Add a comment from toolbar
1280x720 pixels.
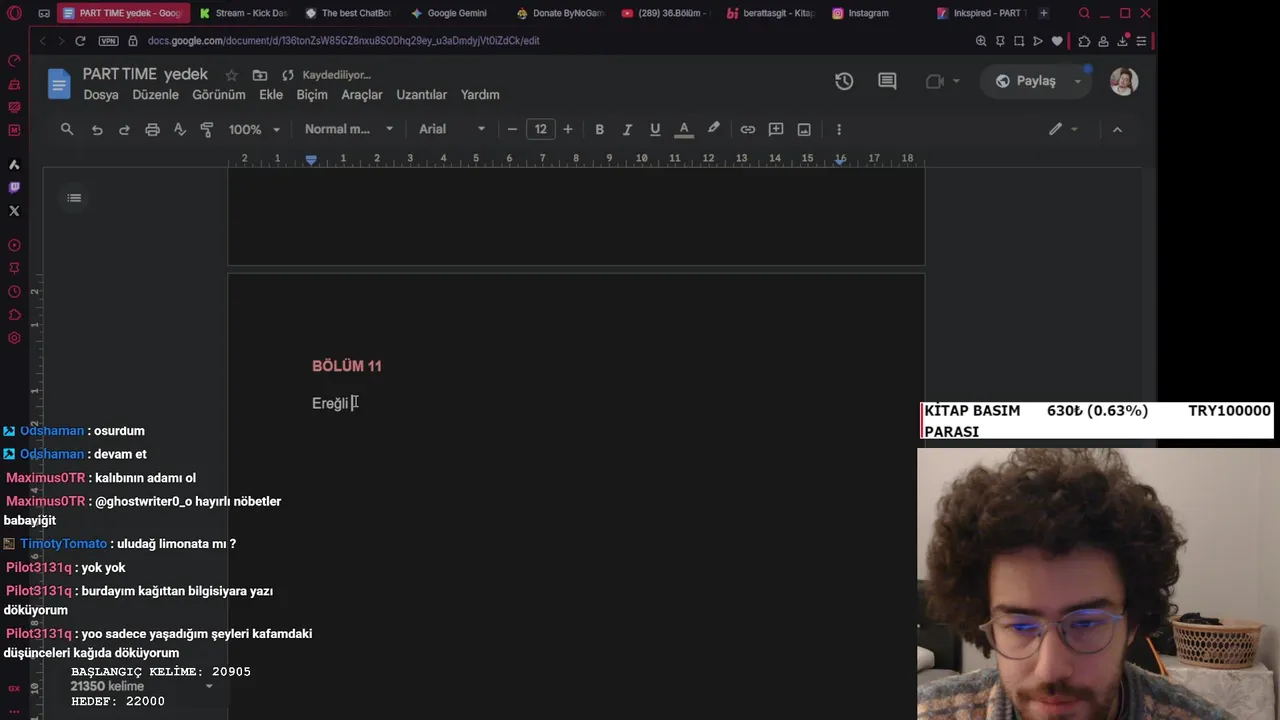776,129
